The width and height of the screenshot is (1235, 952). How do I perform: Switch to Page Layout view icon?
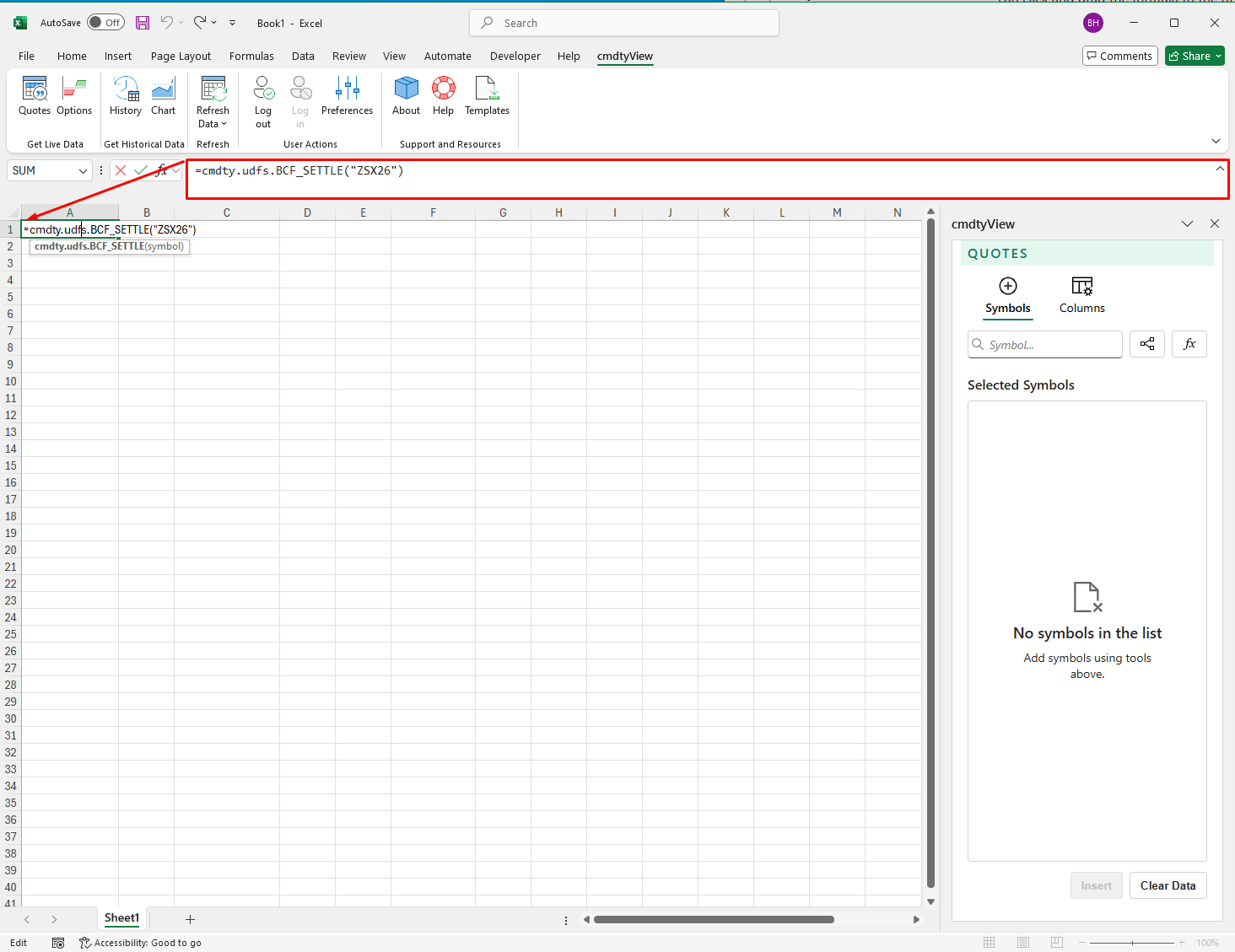(x=1023, y=943)
